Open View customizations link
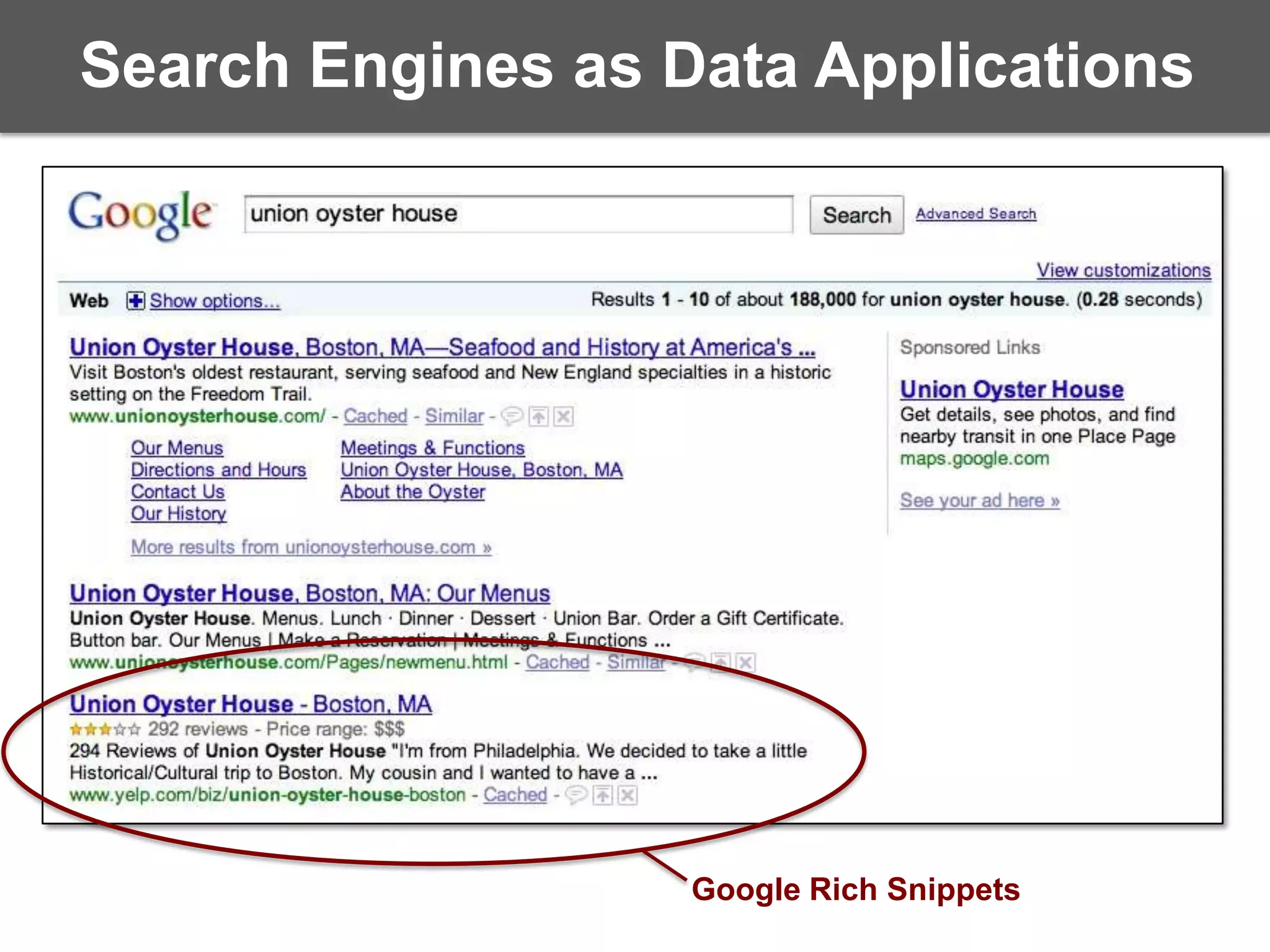Screen dimensions: 1270x952 coord(1124,270)
